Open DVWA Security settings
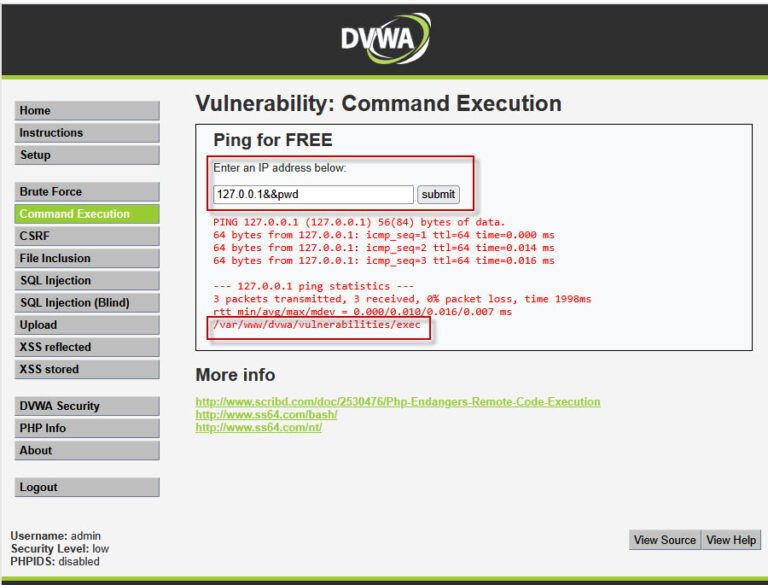 [87, 406]
